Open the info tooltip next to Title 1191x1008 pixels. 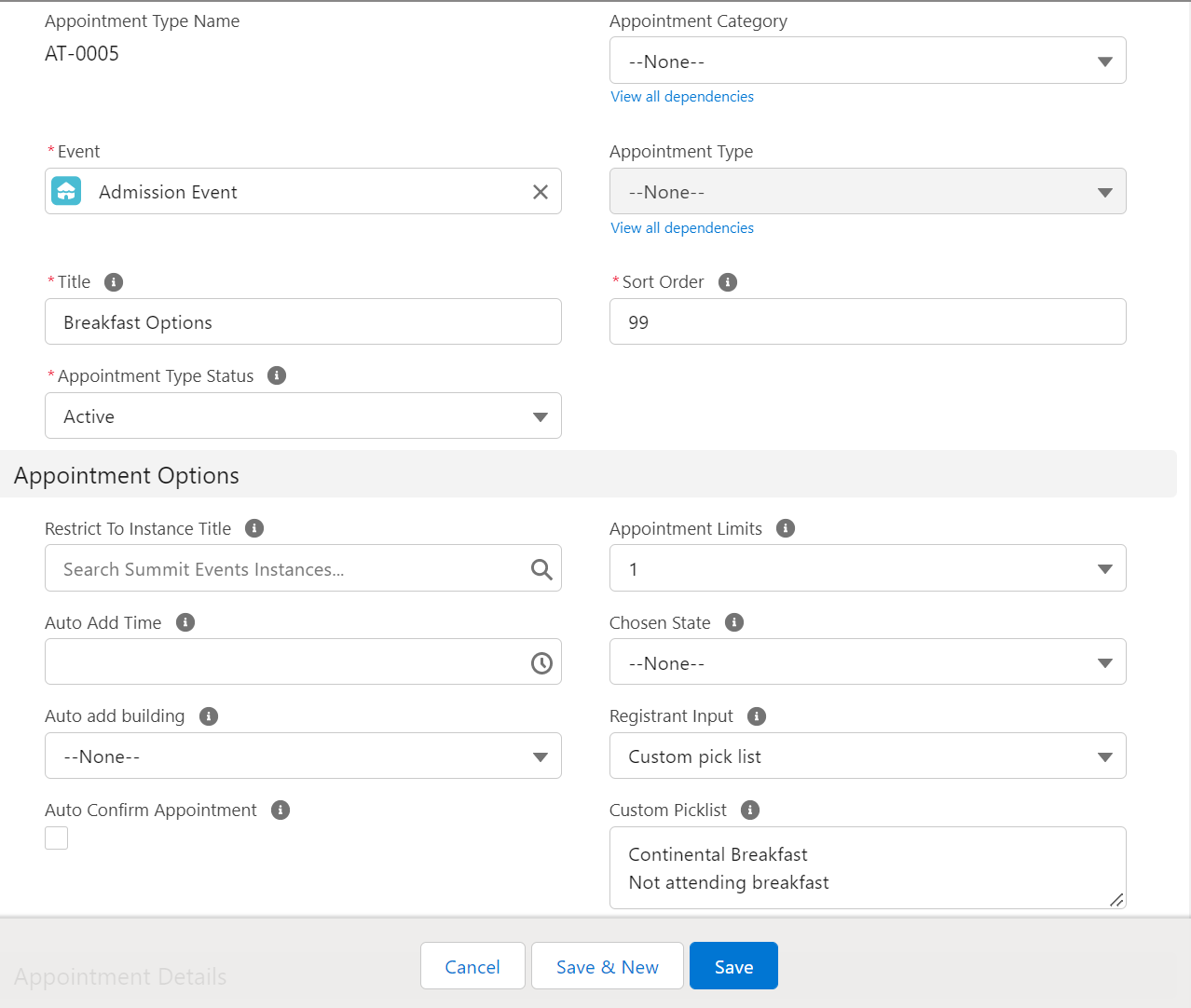tap(113, 282)
